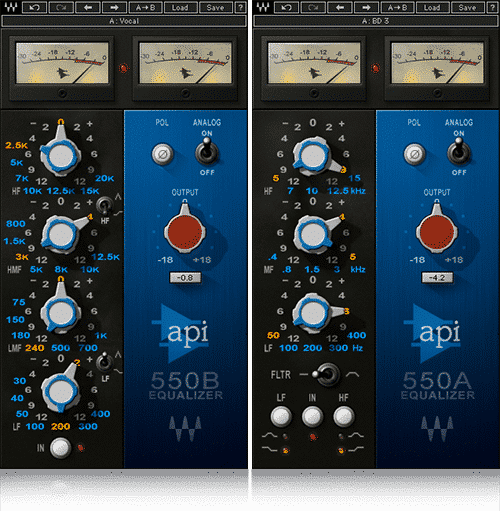Select 400 LF frequency on 550A
Image resolution: width=500 pixels, height=511 pixels.
(356, 335)
